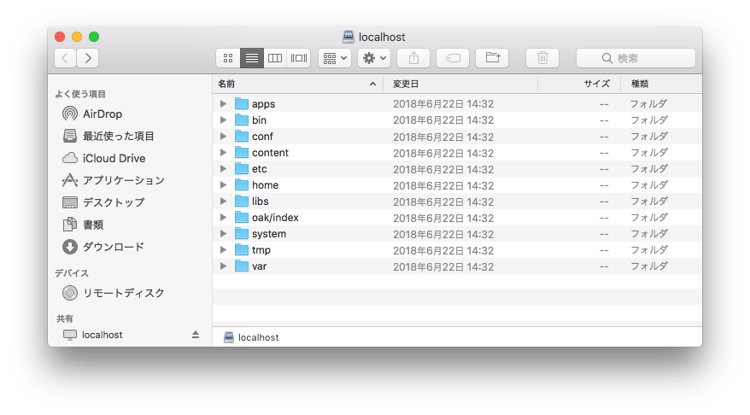Image resolution: width=750 pixels, height=415 pixels.
Task: Click localhost in the path bar
Action: coord(252,338)
